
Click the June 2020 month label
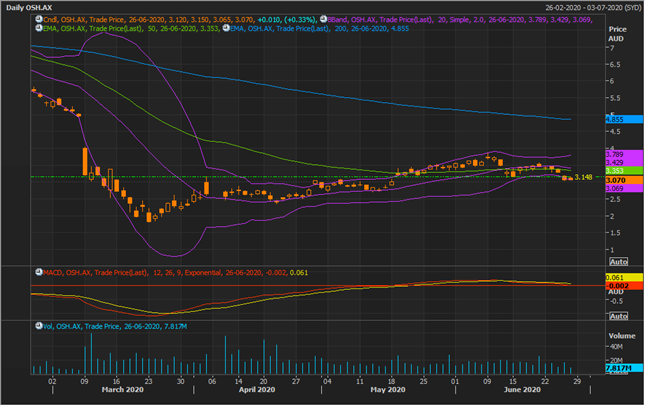point(522,390)
